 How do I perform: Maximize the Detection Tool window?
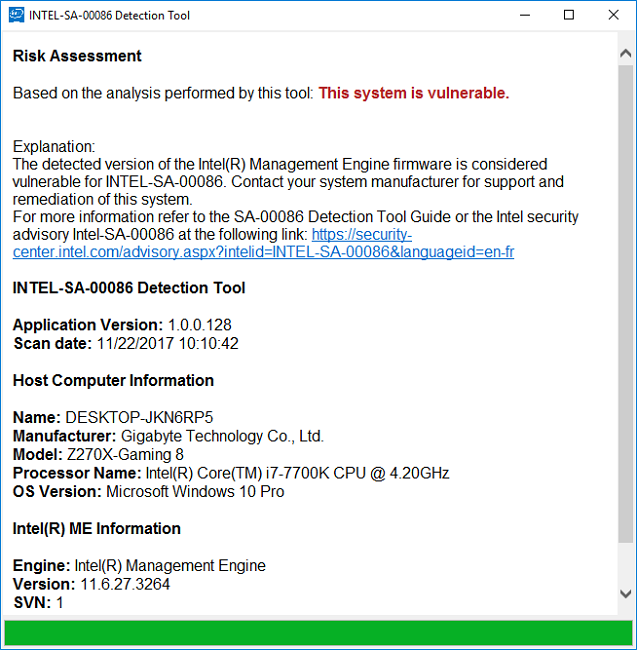[569, 15]
